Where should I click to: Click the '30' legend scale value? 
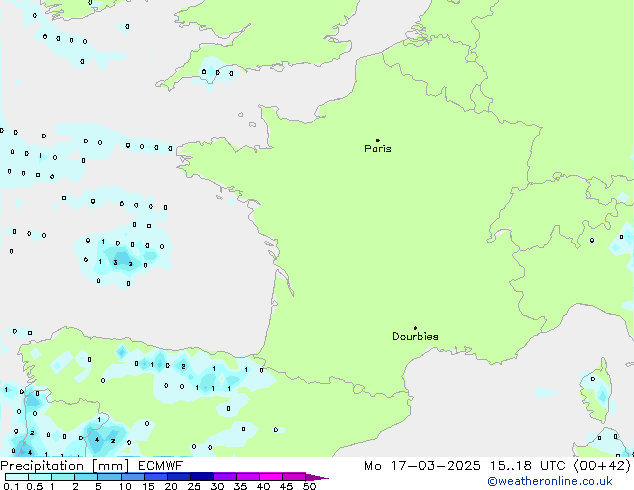[x=217, y=486]
